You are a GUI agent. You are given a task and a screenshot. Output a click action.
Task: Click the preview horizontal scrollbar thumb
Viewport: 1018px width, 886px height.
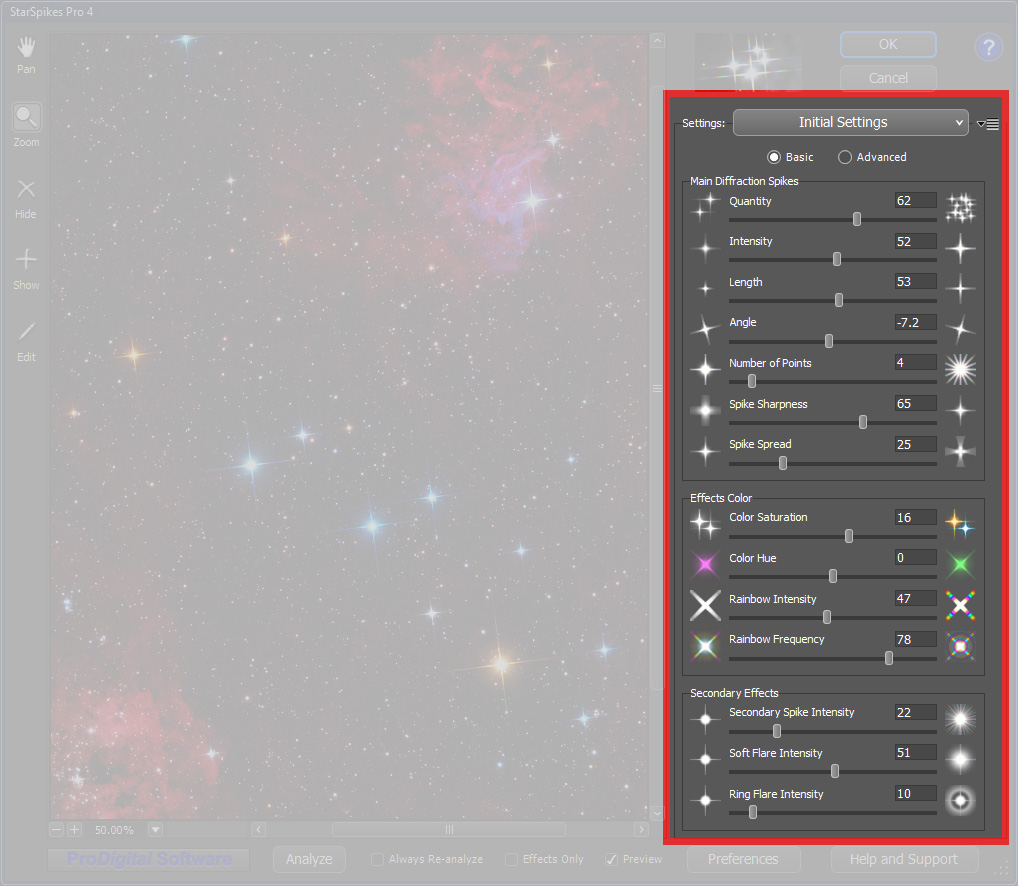point(449,830)
